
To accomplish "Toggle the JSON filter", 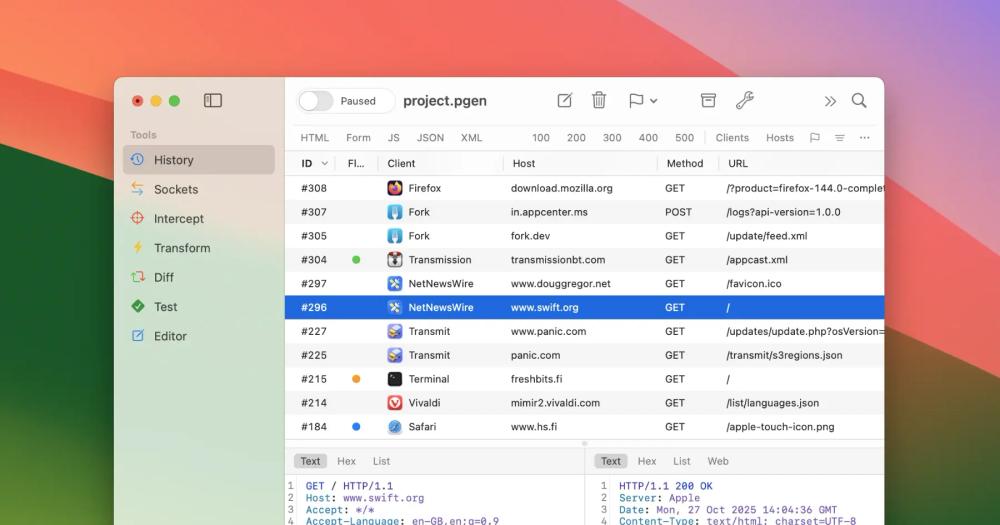I will point(430,138).
